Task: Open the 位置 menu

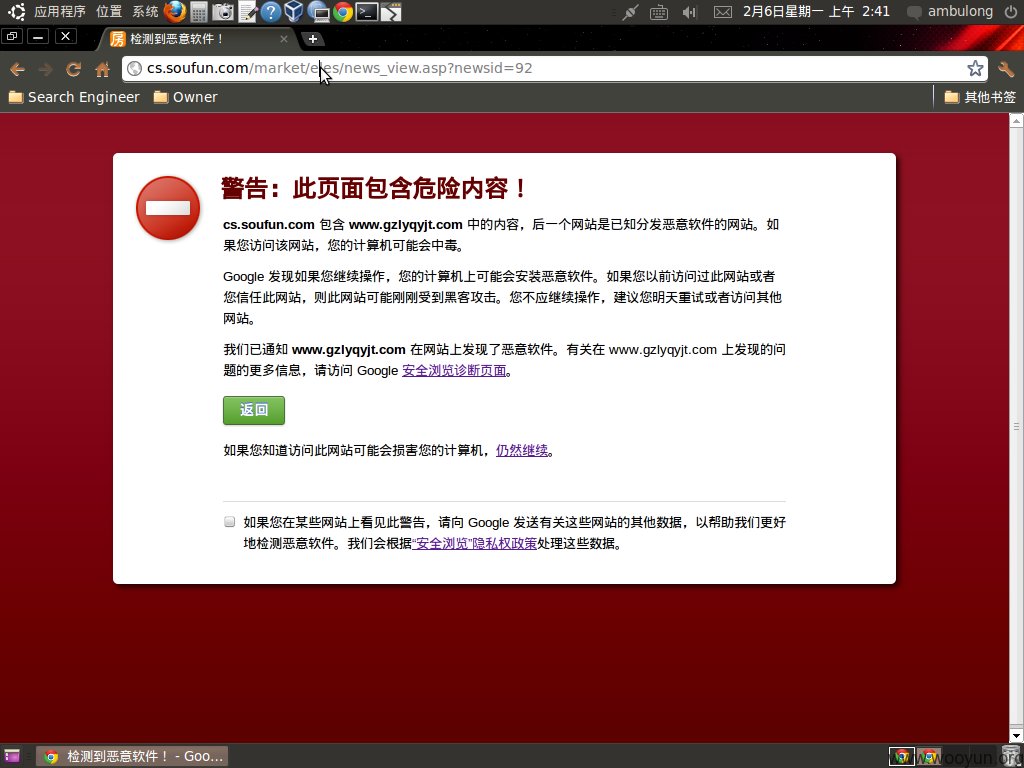Action: (109, 12)
